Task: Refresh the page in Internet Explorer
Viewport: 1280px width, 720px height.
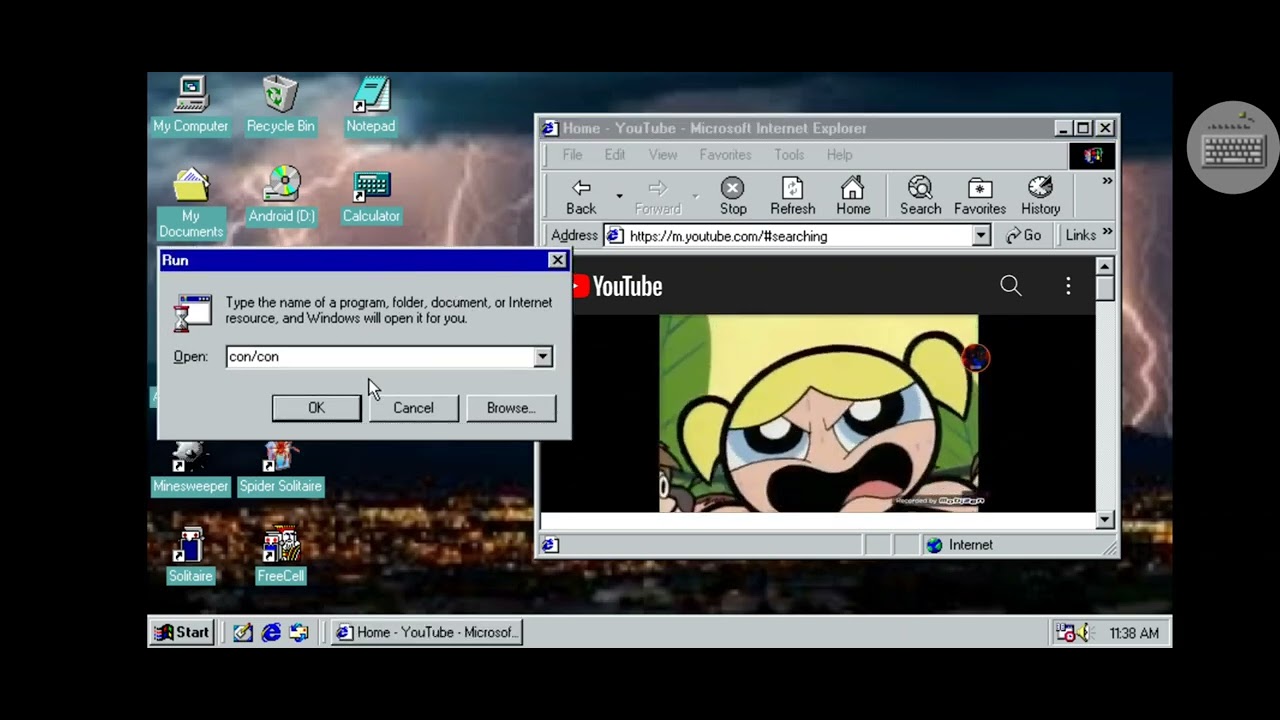Action: pos(792,196)
